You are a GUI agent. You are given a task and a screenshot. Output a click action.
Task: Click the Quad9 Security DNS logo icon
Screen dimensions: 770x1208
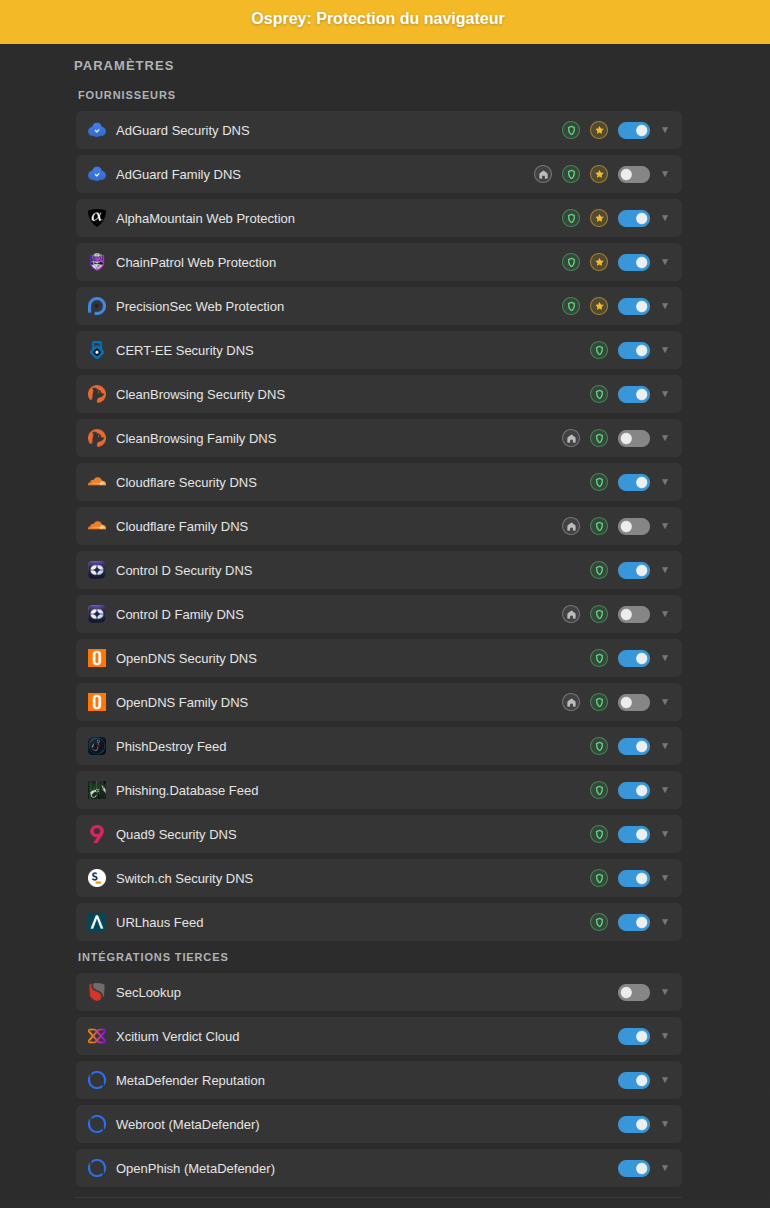[x=97, y=834]
